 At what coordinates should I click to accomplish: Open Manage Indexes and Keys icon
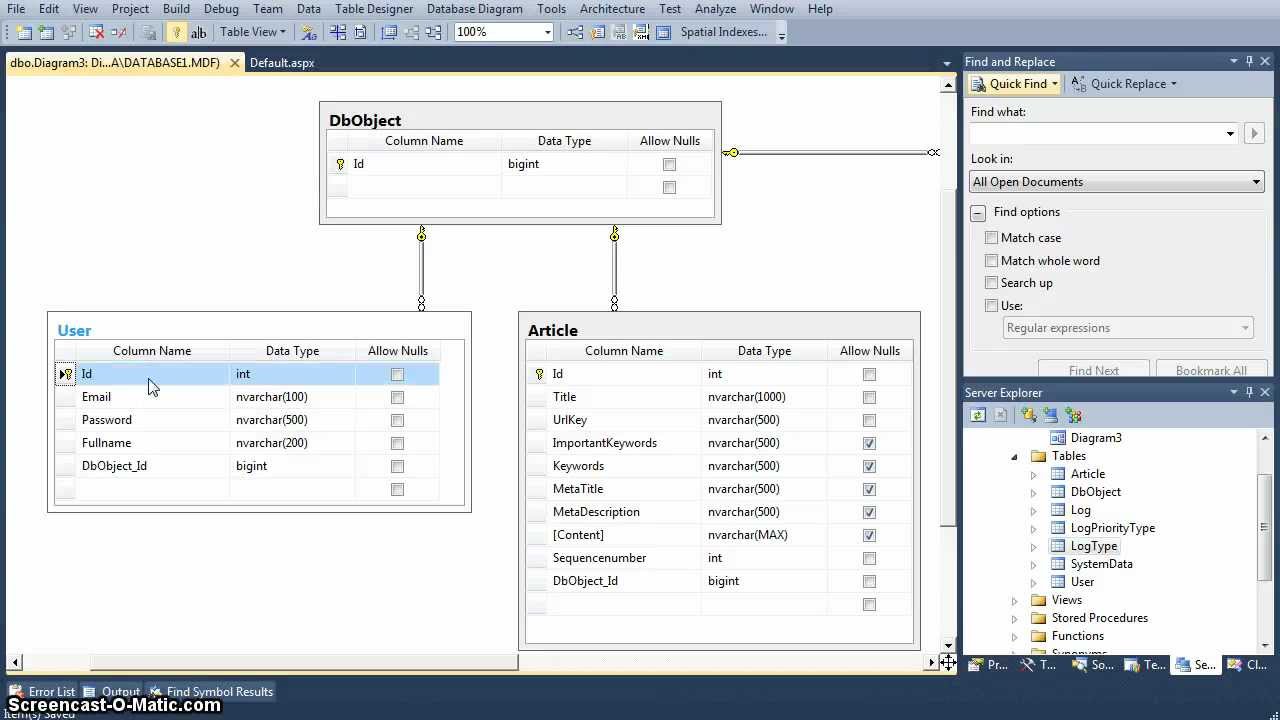pos(597,32)
